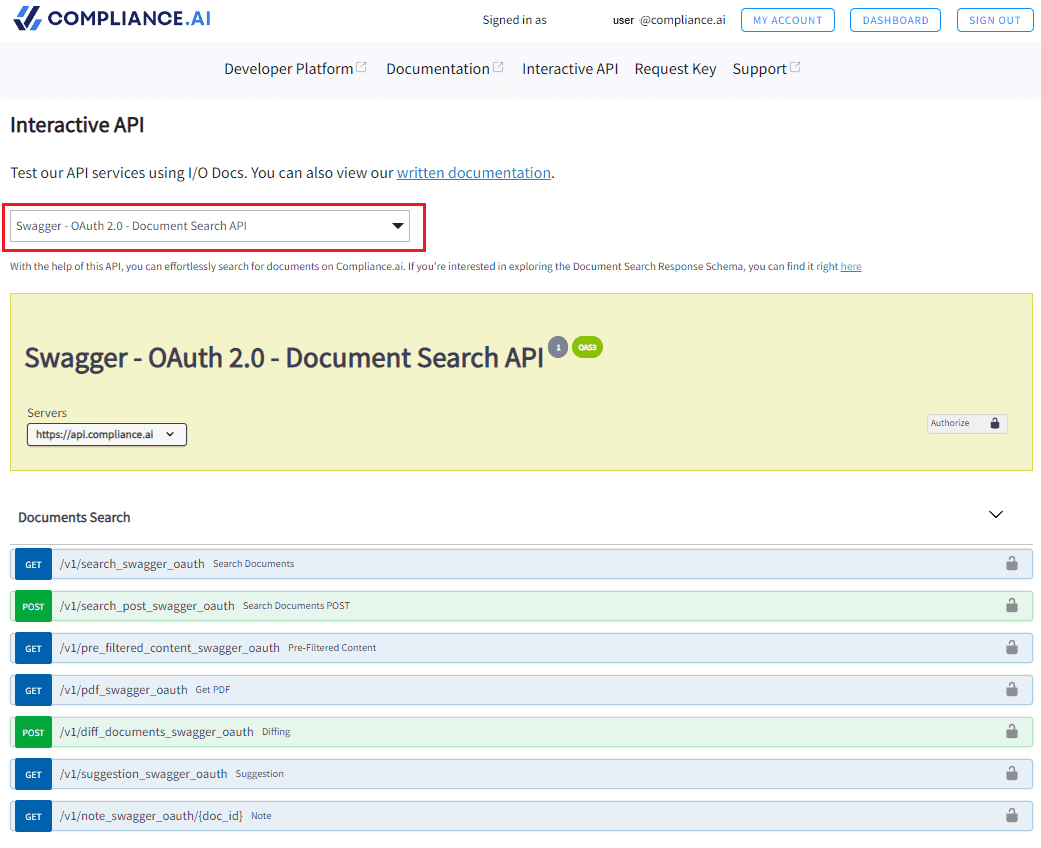Click the 'Servers' label
Screen dimensions: 1041x848
[46, 412]
